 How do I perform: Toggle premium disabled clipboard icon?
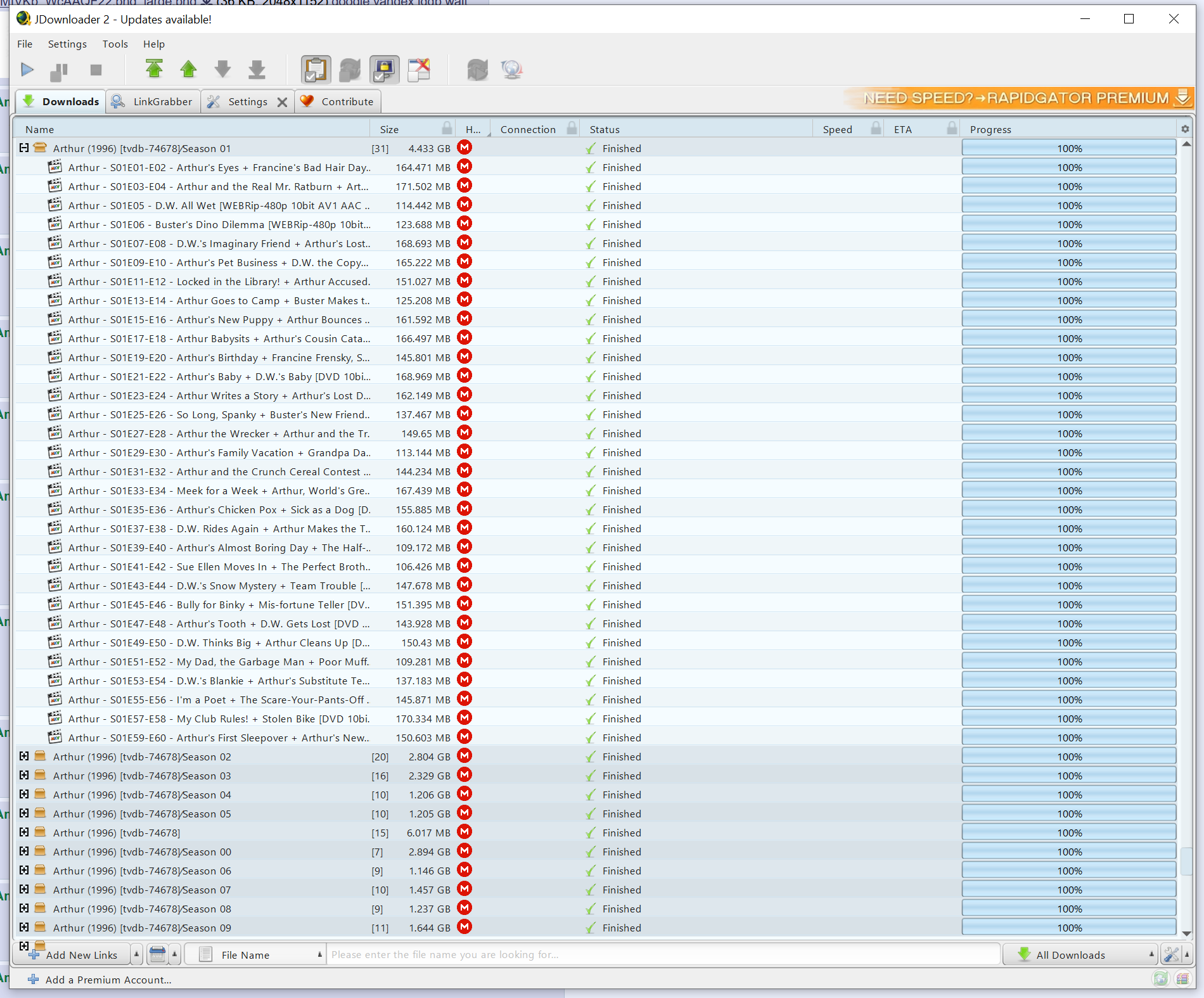pos(418,70)
